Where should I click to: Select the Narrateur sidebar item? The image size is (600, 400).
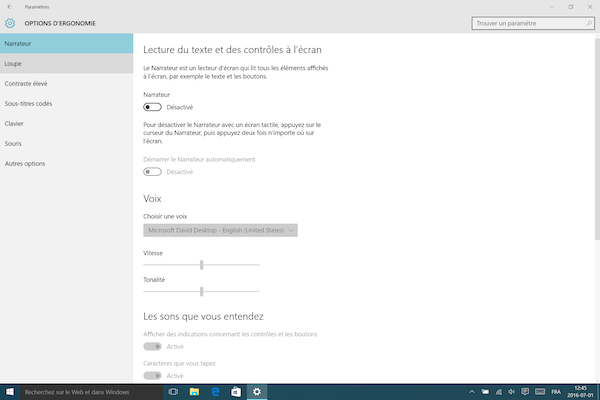click(67, 43)
